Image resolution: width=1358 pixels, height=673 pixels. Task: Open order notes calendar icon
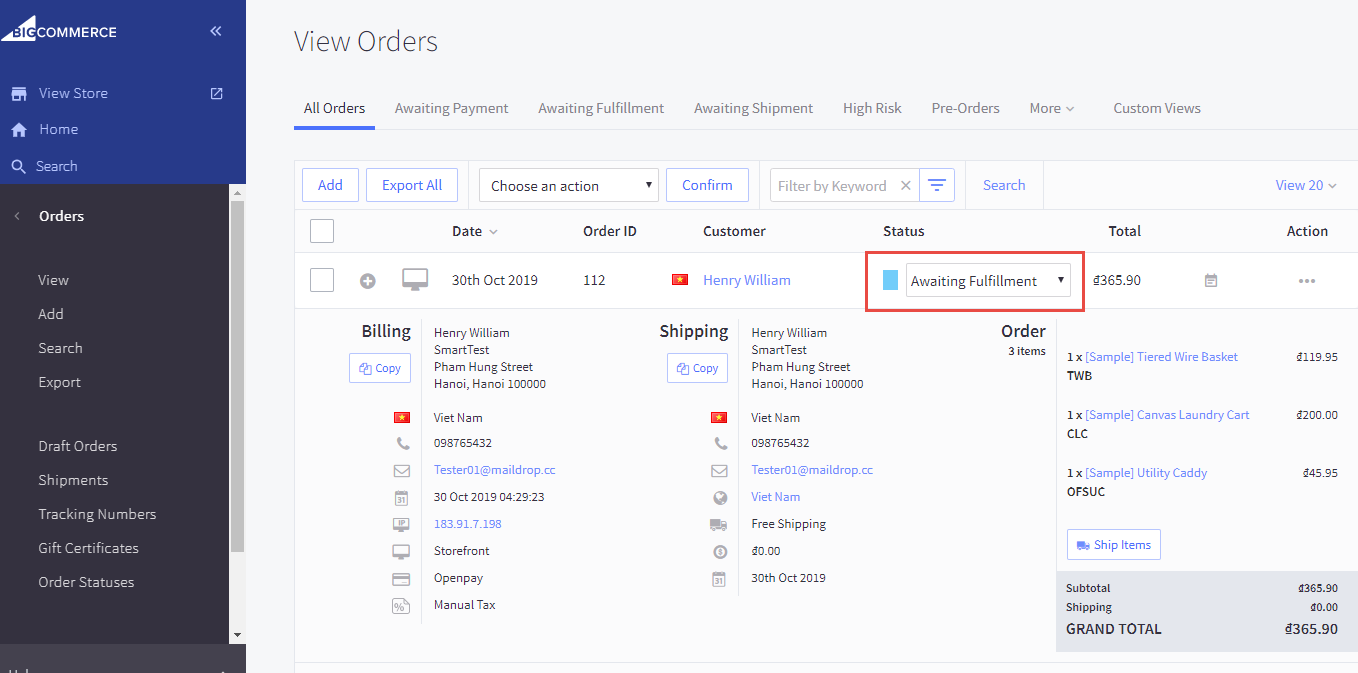pyautogui.click(x=1211, y=281)
